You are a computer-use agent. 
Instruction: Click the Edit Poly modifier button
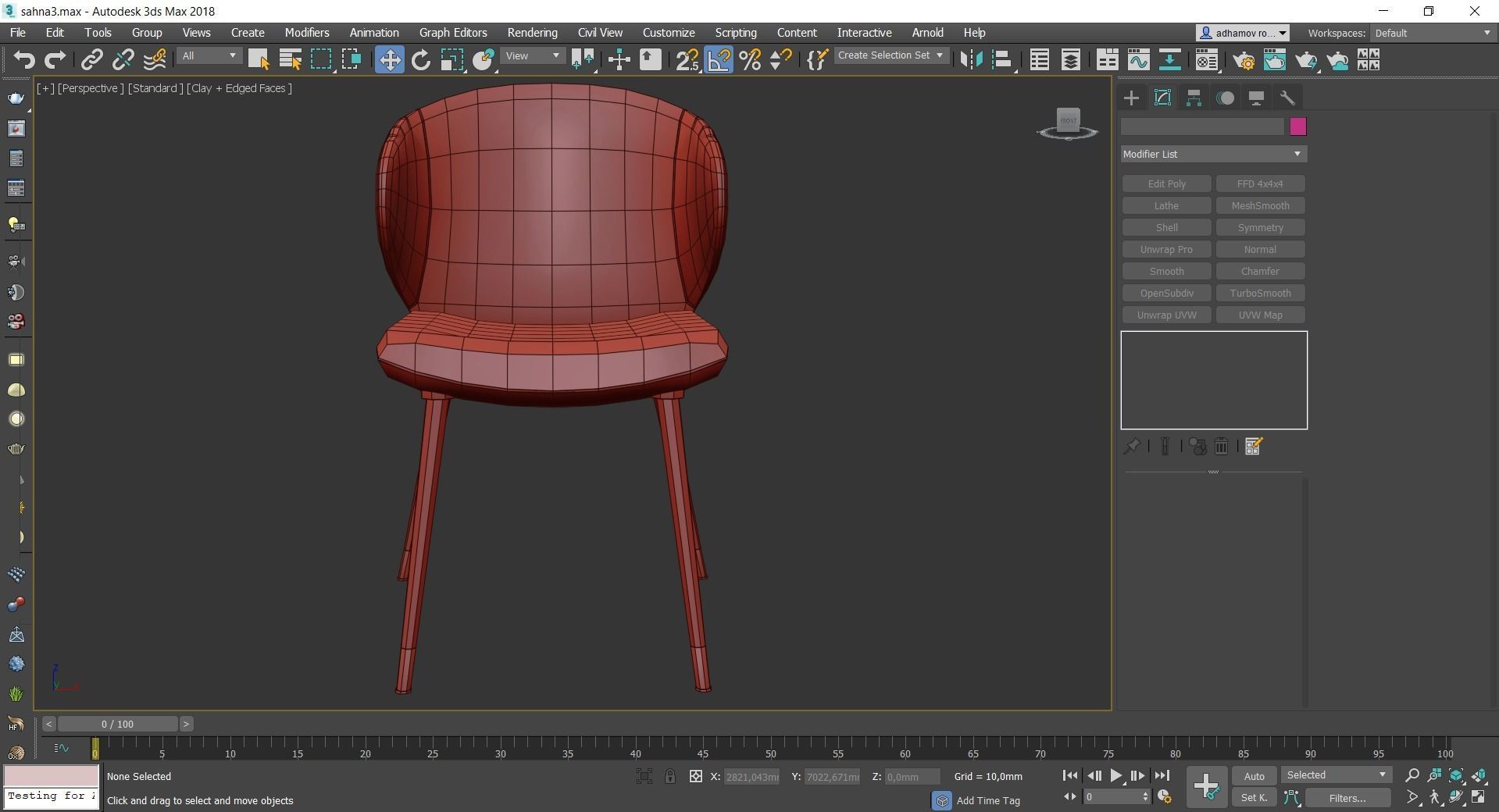coord(1166,183)
